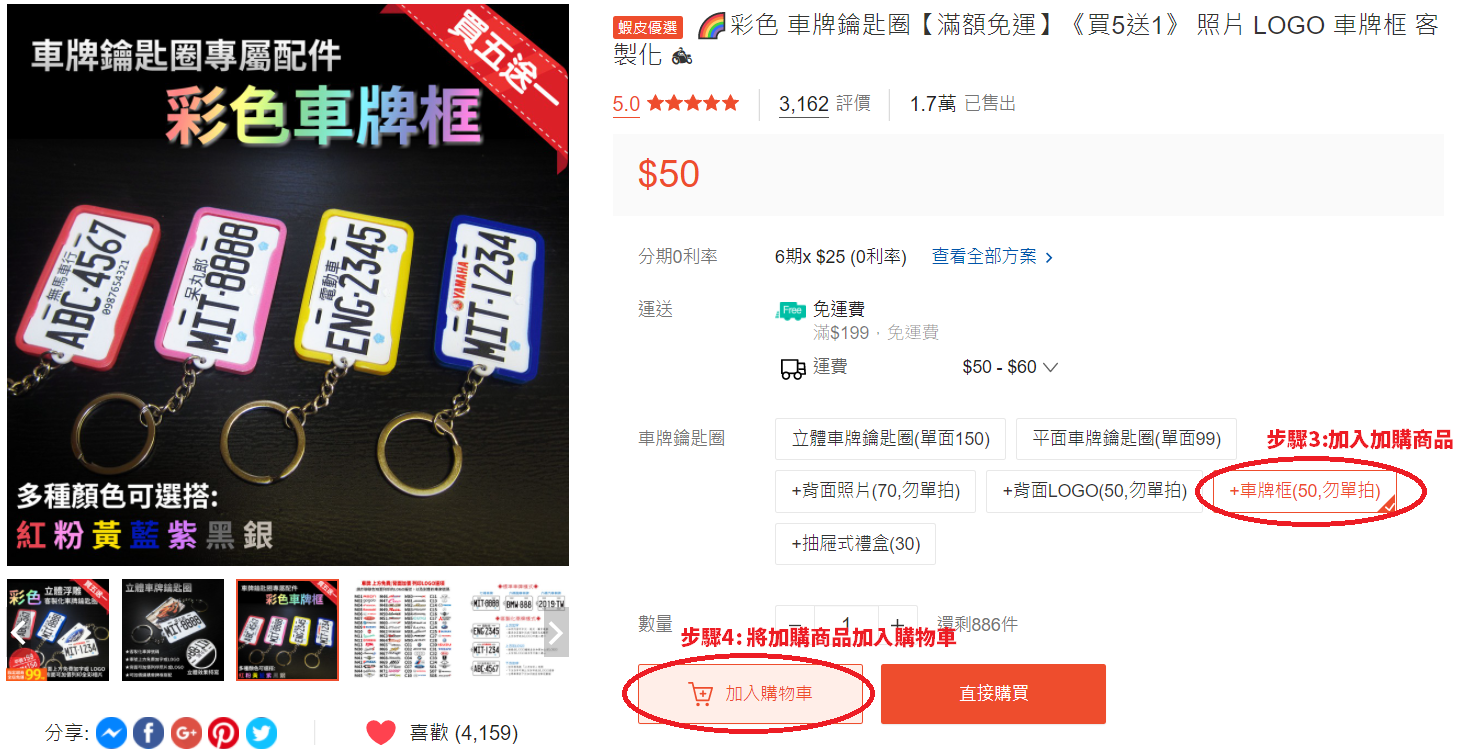Choose the +背面照片(70,勿單拍) option

click(875, 491)
